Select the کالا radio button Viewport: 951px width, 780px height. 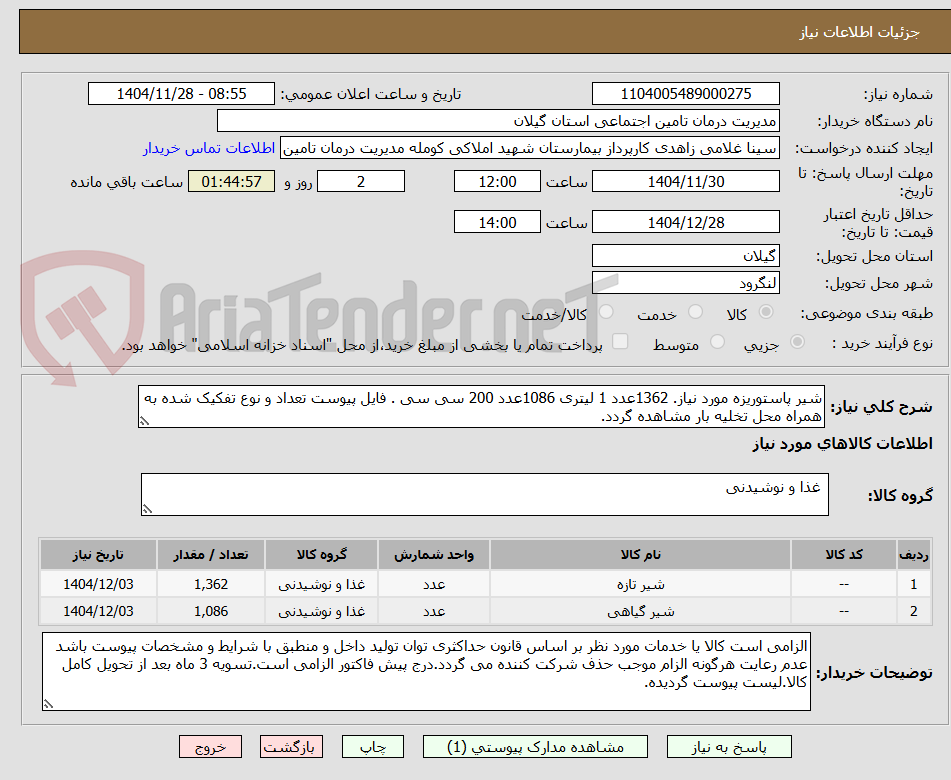coord(766,312)
